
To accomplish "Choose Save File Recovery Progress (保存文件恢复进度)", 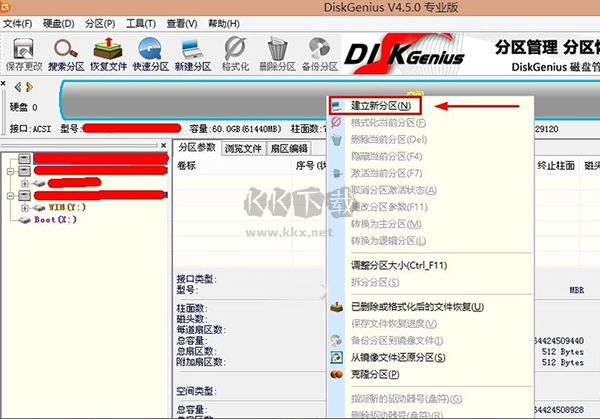I will pos(394,324).
